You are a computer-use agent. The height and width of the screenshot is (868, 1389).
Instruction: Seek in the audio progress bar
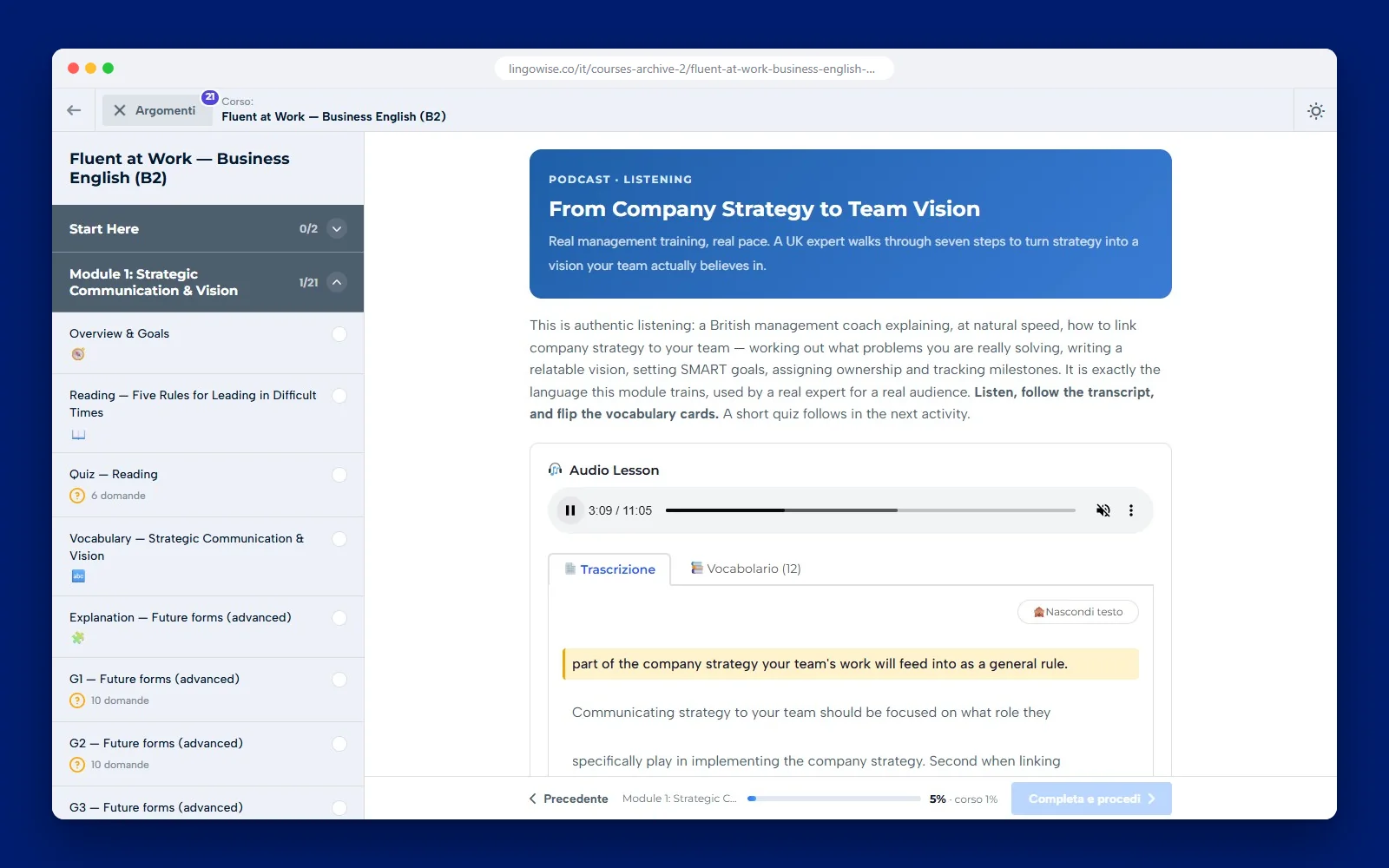[x=870, y=510]
